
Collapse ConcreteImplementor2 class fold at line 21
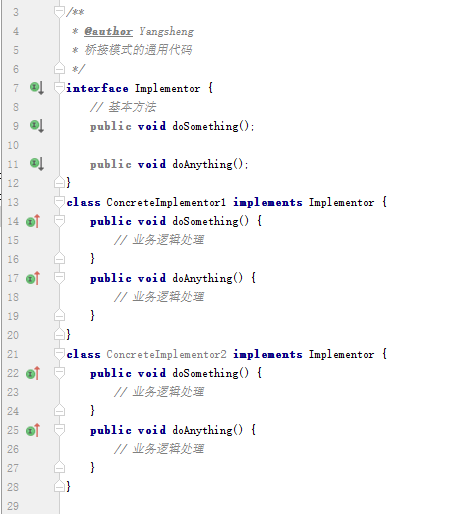click(59, 354)
